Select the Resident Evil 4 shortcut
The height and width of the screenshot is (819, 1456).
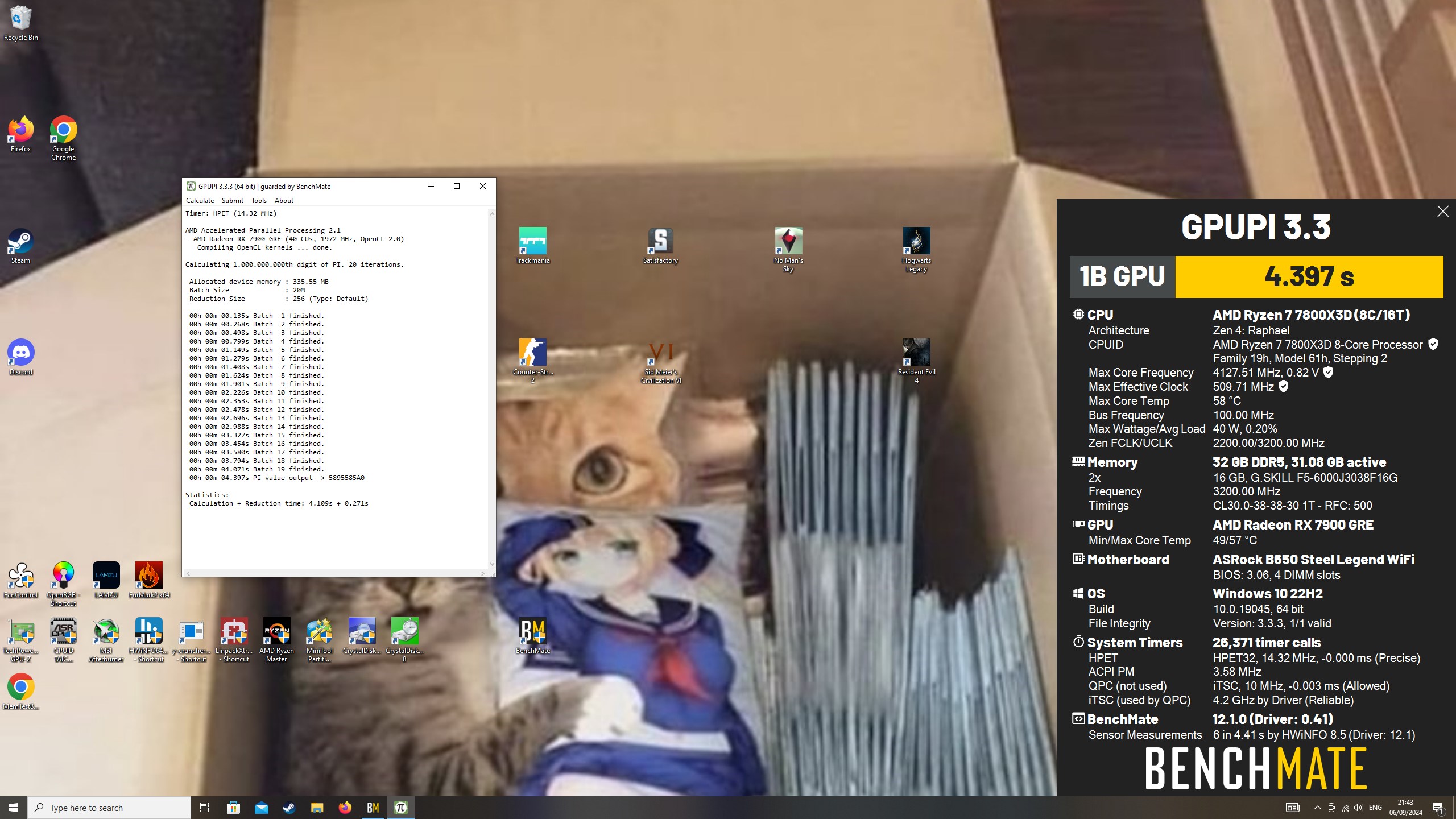pyautogui.click(x=916, y=362)
